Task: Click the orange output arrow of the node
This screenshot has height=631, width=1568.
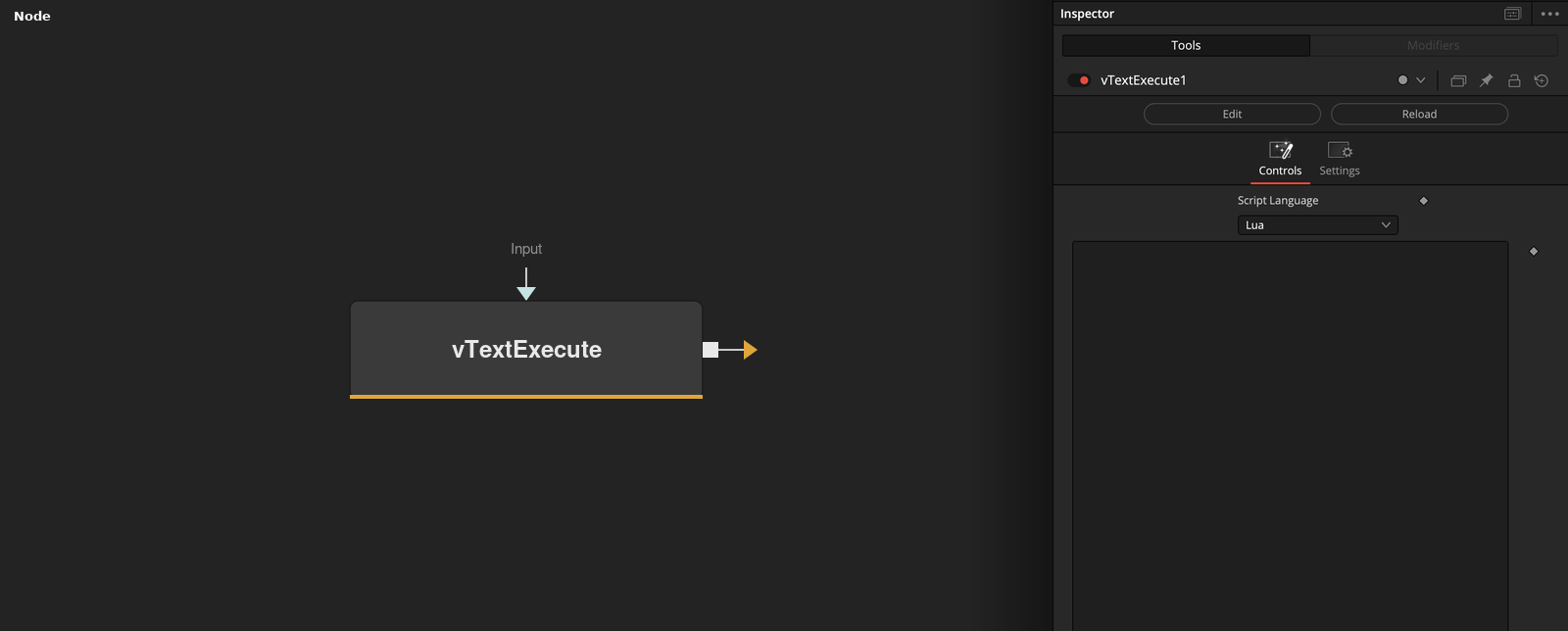Action: pyautogui.click(x=750, y=350)
